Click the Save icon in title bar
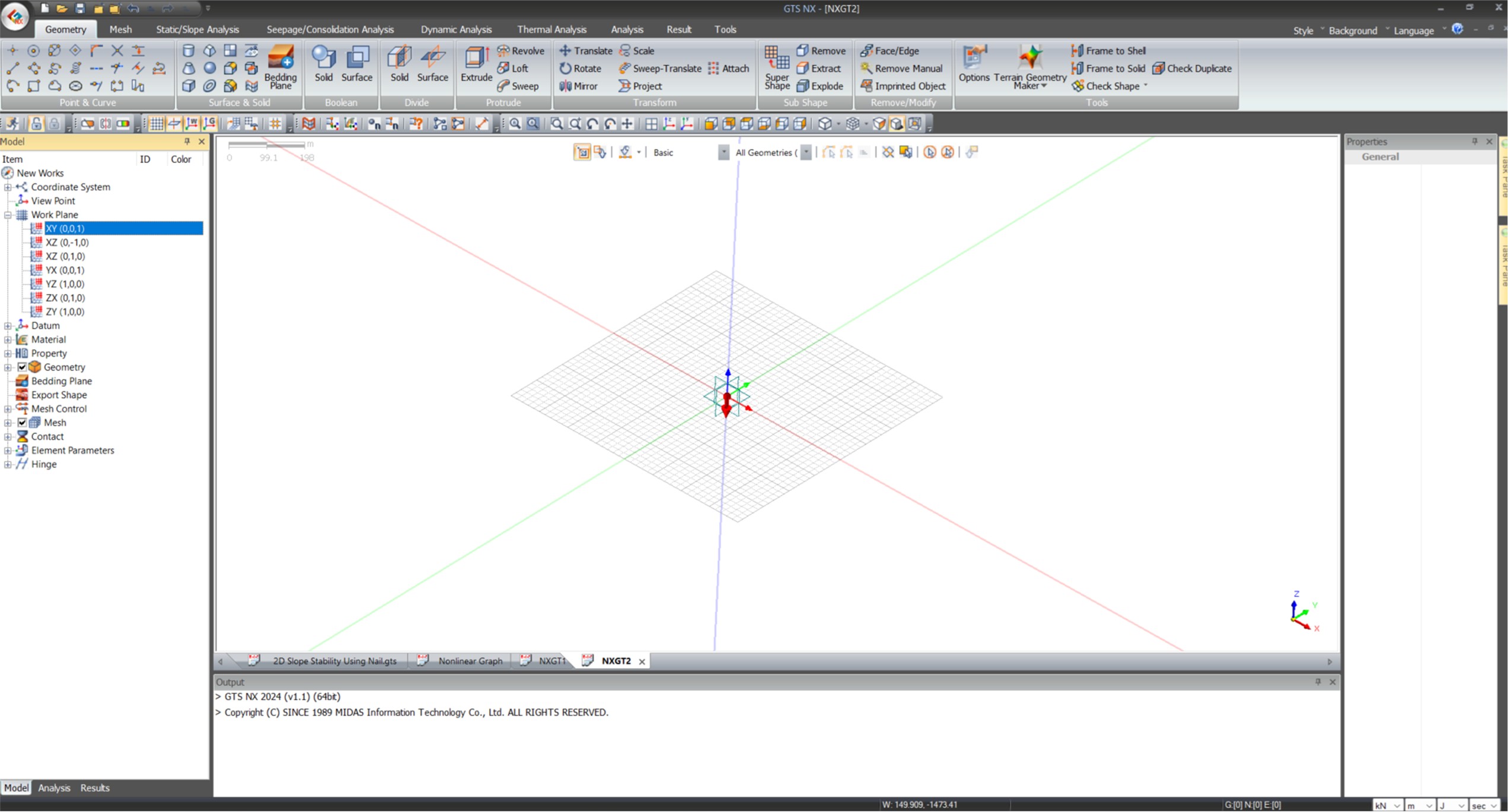This screenshot has width=1508, height=812. pyautogui.click(x=79, y=8)
